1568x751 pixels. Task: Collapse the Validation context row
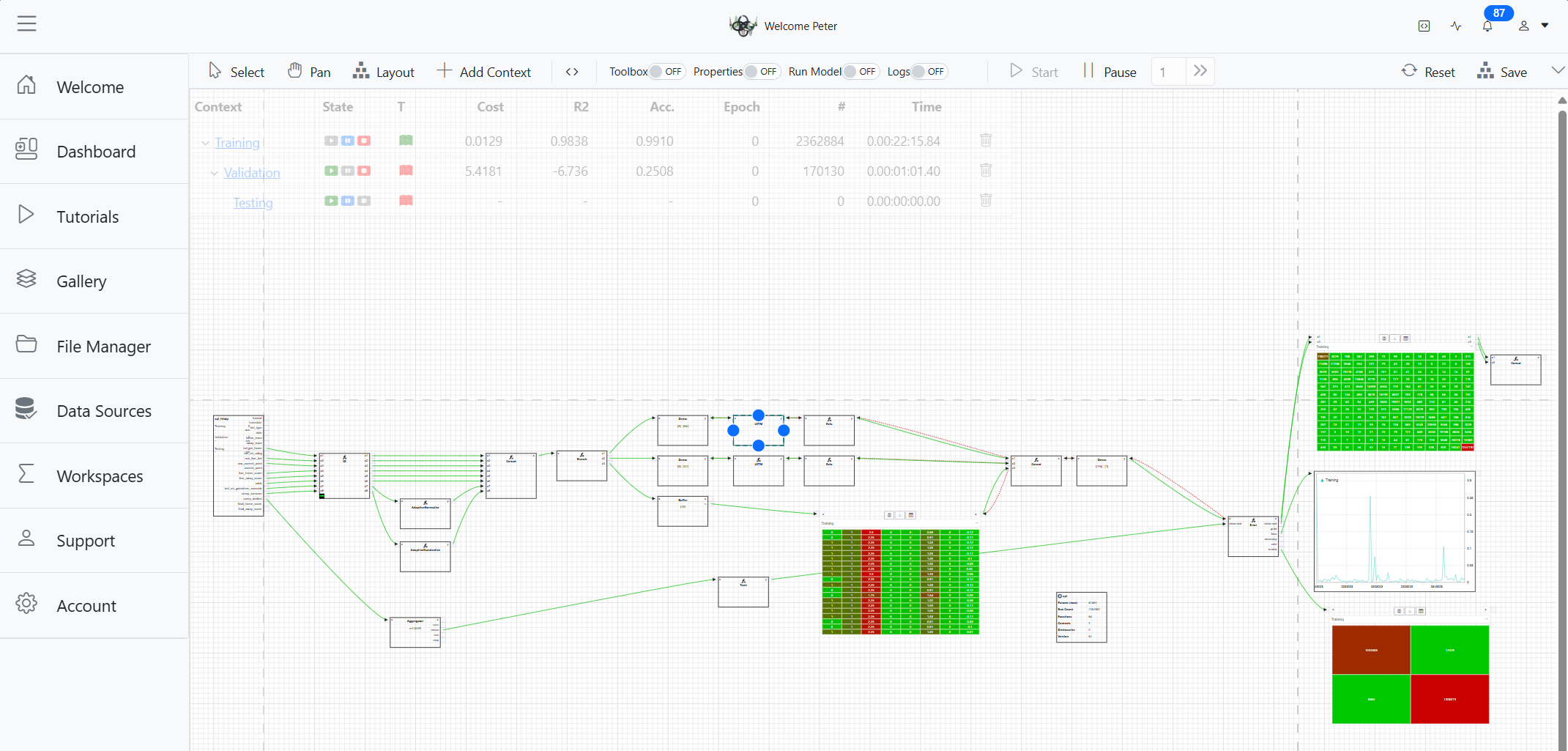point(214,173)
